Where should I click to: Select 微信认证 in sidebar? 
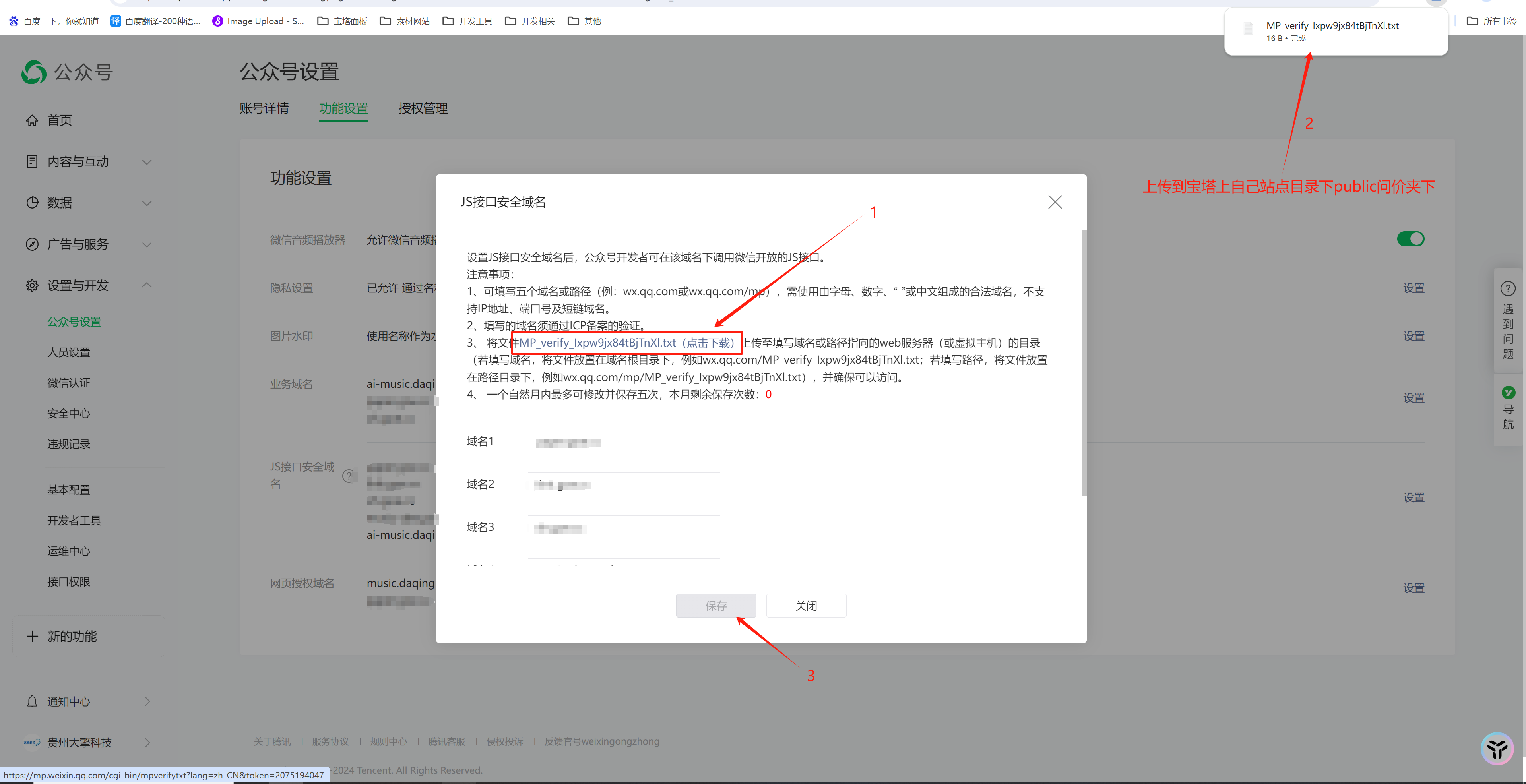click(69, 383)
